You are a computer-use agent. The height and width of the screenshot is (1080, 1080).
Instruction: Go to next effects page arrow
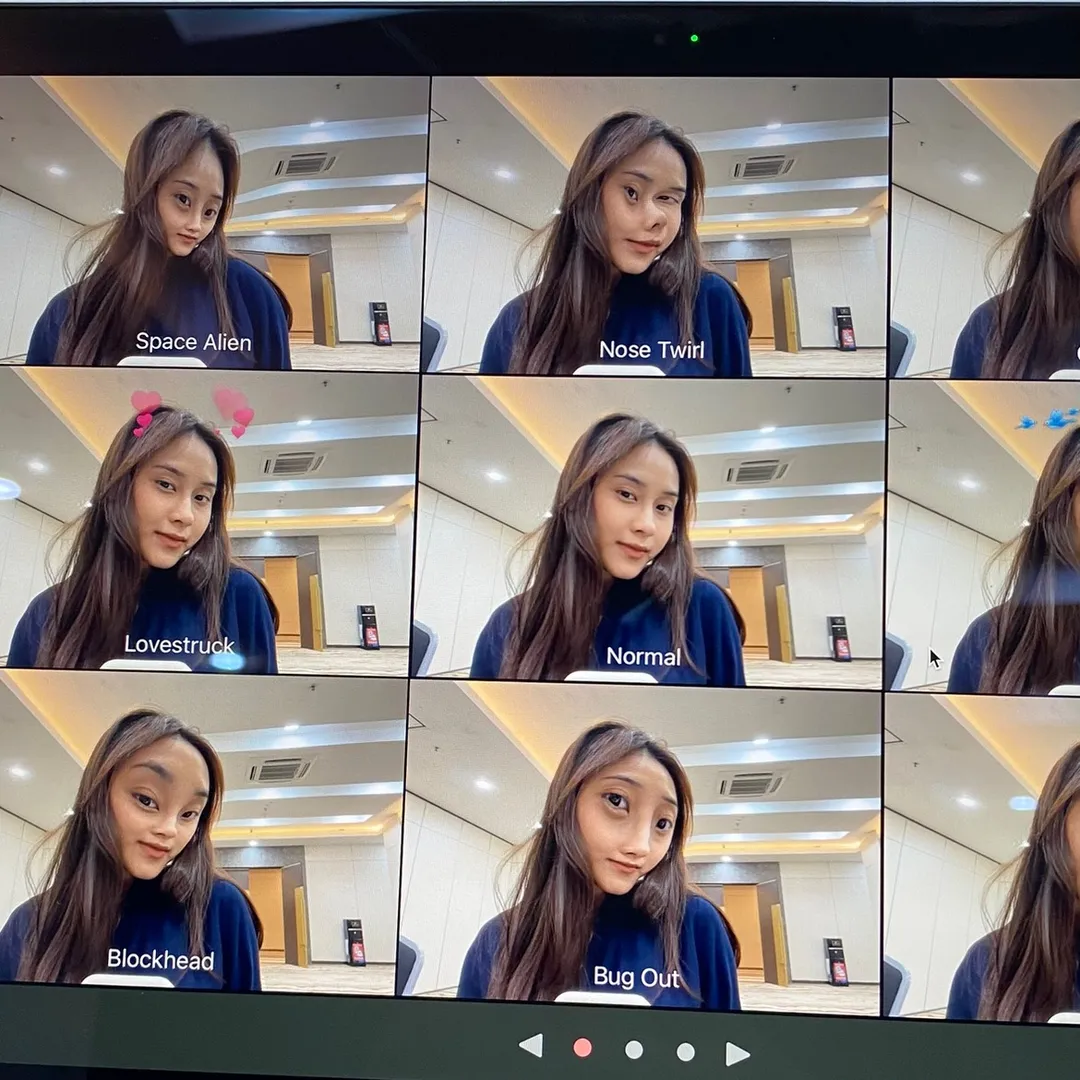pos(737,1053)
